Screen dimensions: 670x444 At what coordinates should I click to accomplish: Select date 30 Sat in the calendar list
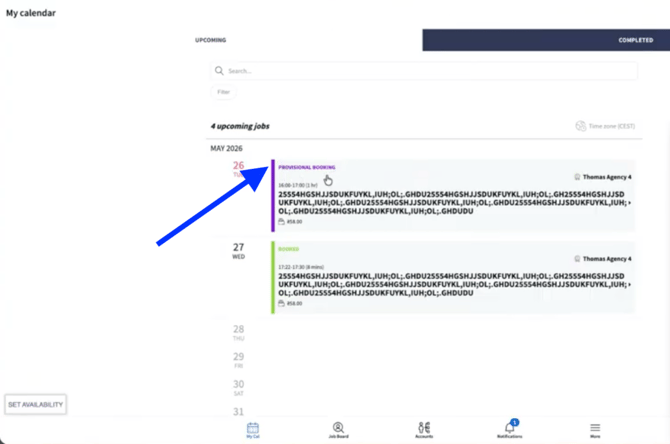pos(238,388)
